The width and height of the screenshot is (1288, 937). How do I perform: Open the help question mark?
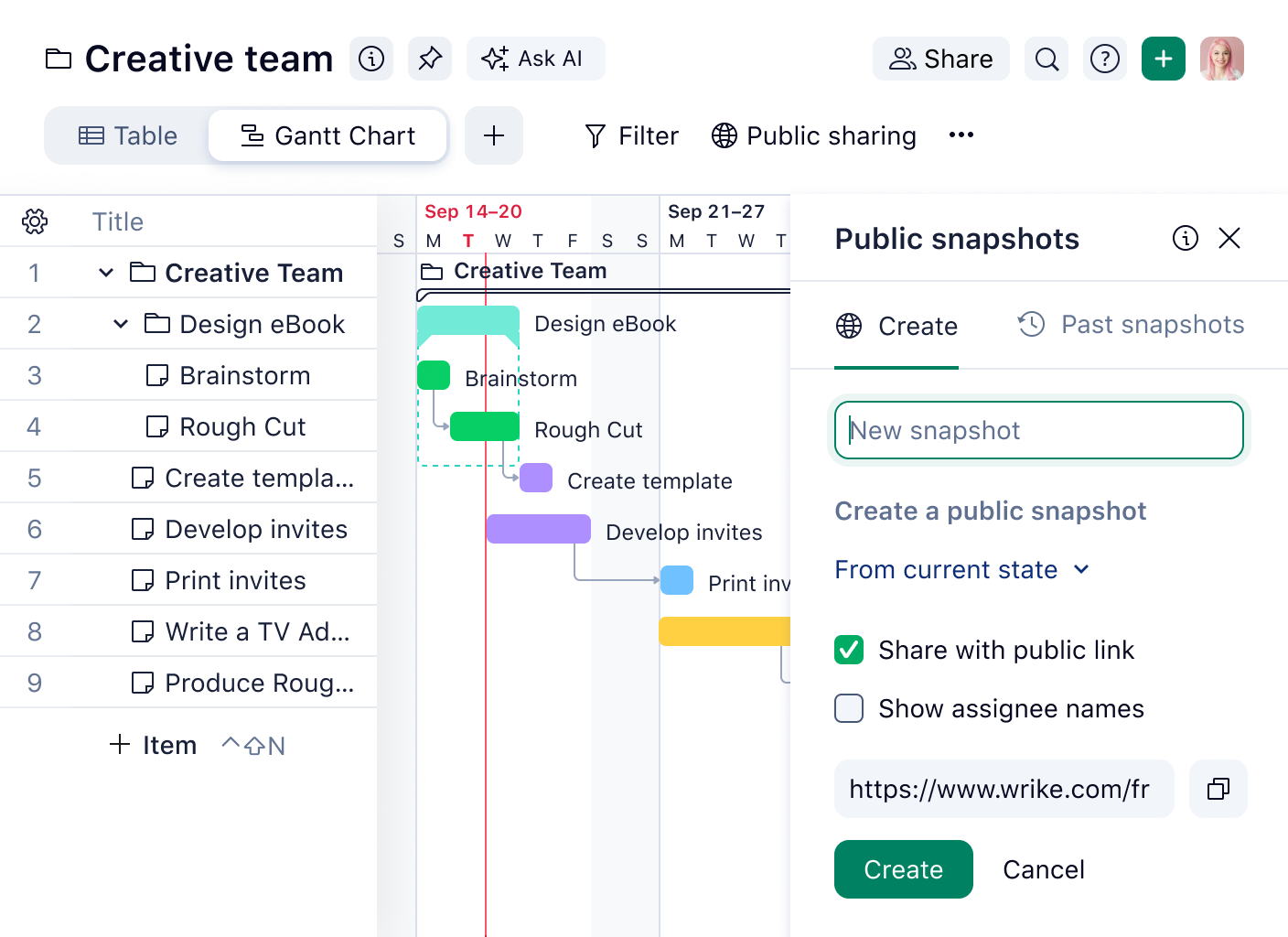click(1104, 58)
